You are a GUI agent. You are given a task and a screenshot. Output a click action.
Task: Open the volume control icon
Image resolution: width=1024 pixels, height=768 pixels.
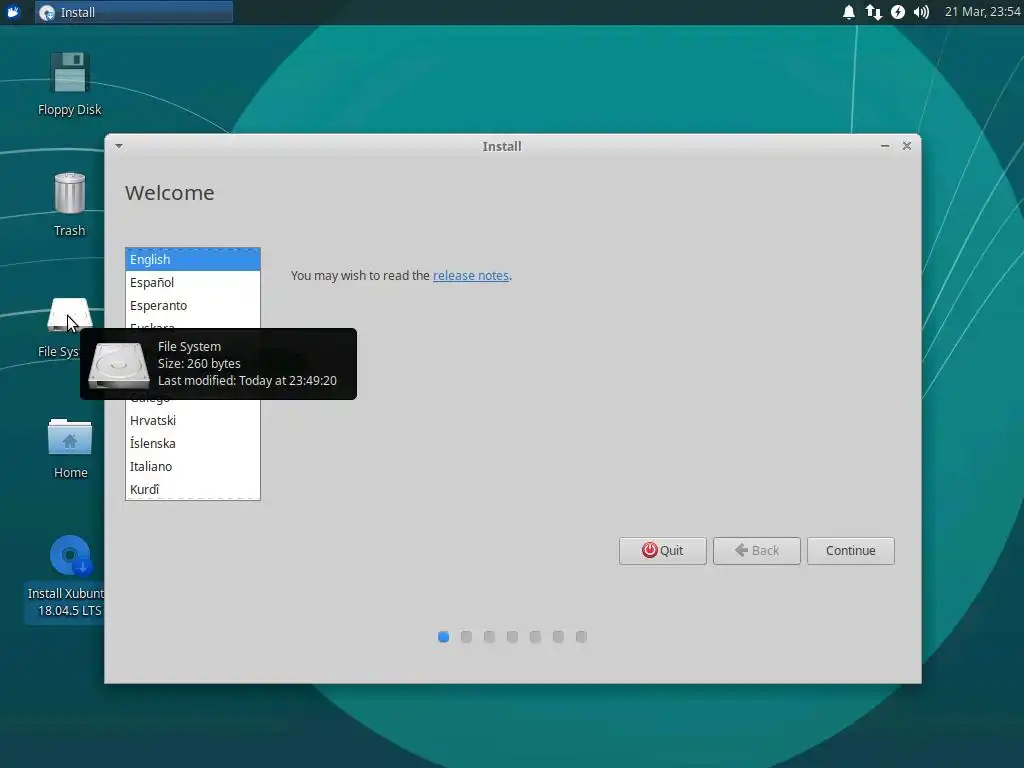coord(921,12)
